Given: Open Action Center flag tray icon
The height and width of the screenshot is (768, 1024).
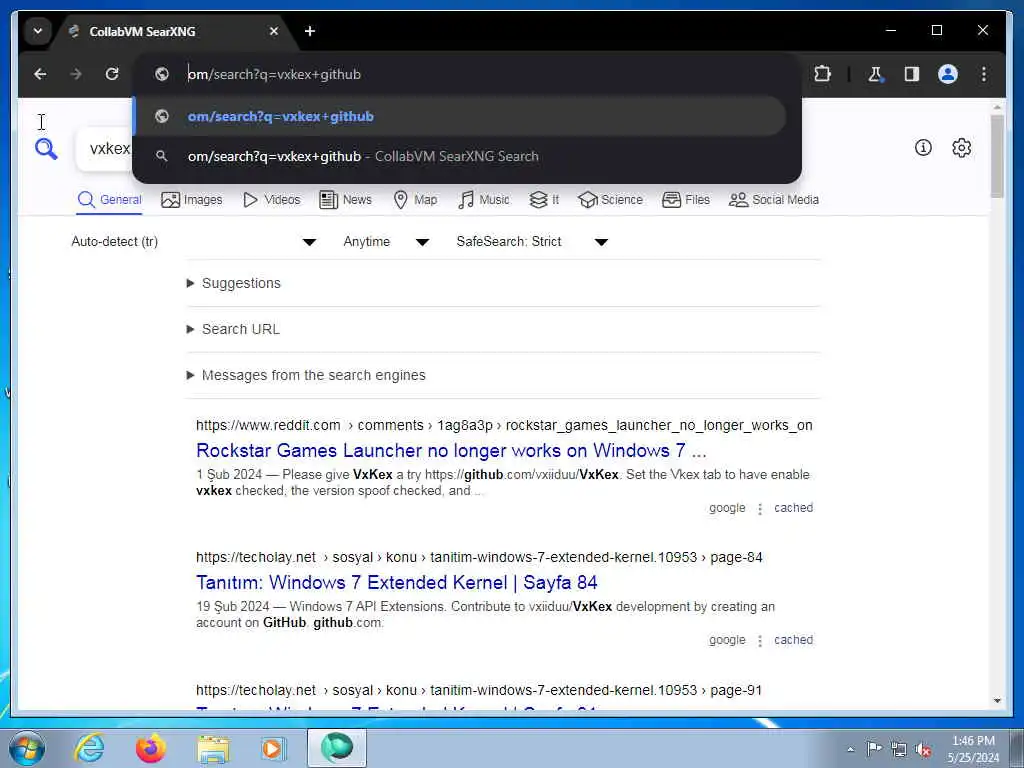Looking at the screenshot, I should 874,748.
